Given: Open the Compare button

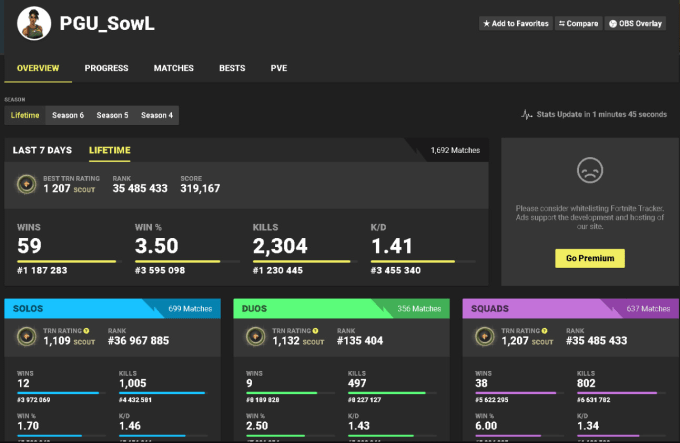Looking at the screenshot, I should pos(579,23).
